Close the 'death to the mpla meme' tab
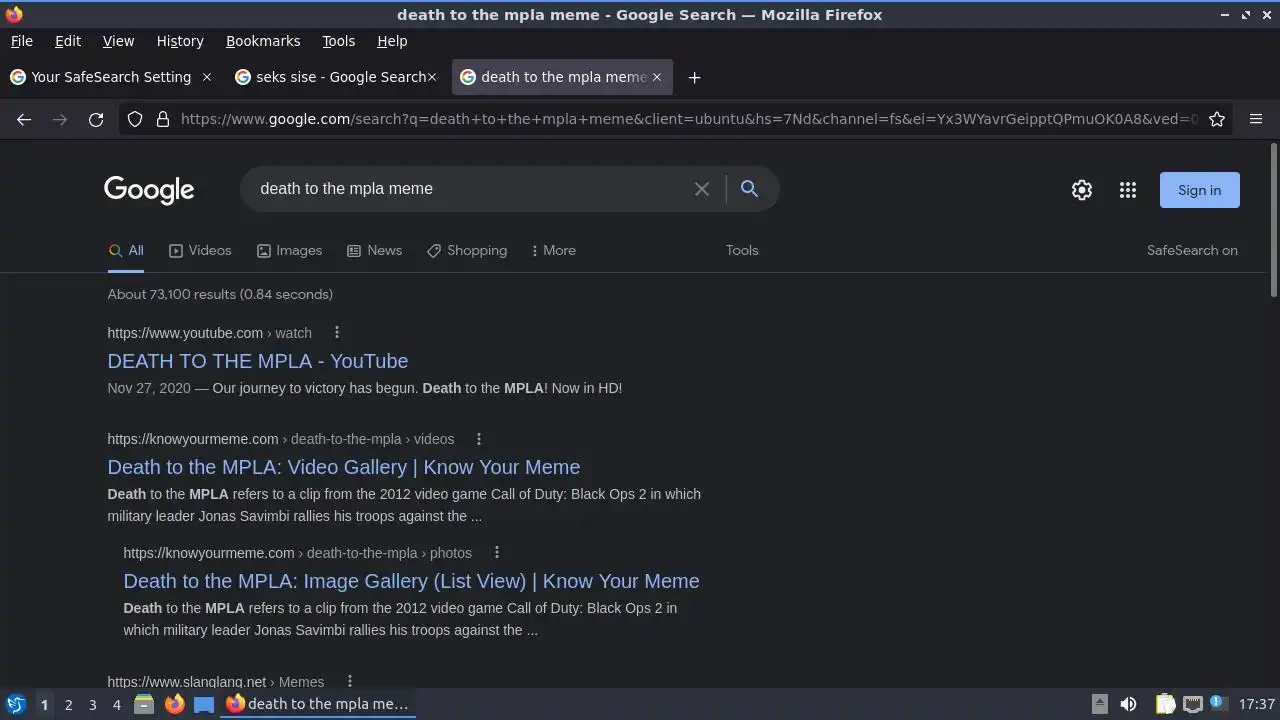This screenshot has height=720, width=1280. click(x=657, y=77)
